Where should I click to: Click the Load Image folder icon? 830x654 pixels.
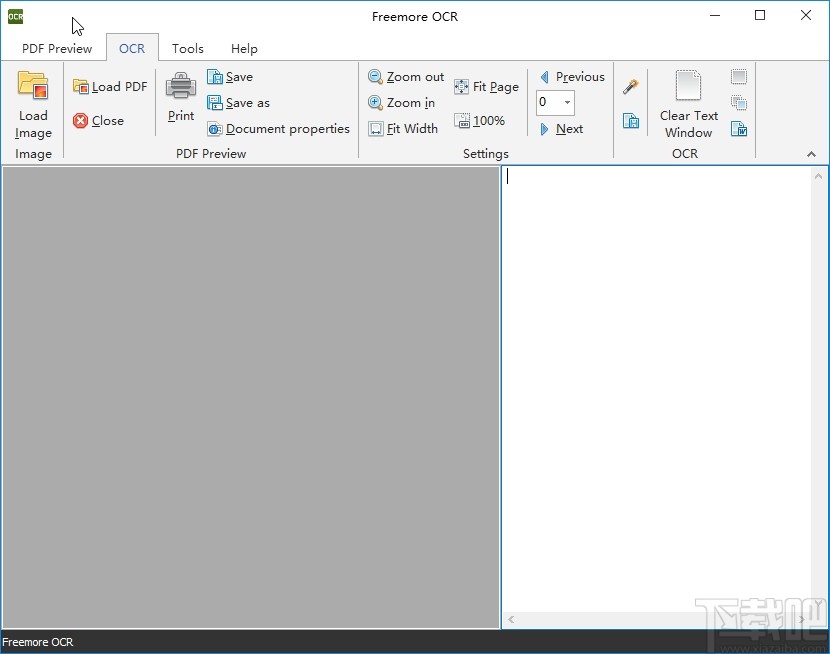point(33,87)
